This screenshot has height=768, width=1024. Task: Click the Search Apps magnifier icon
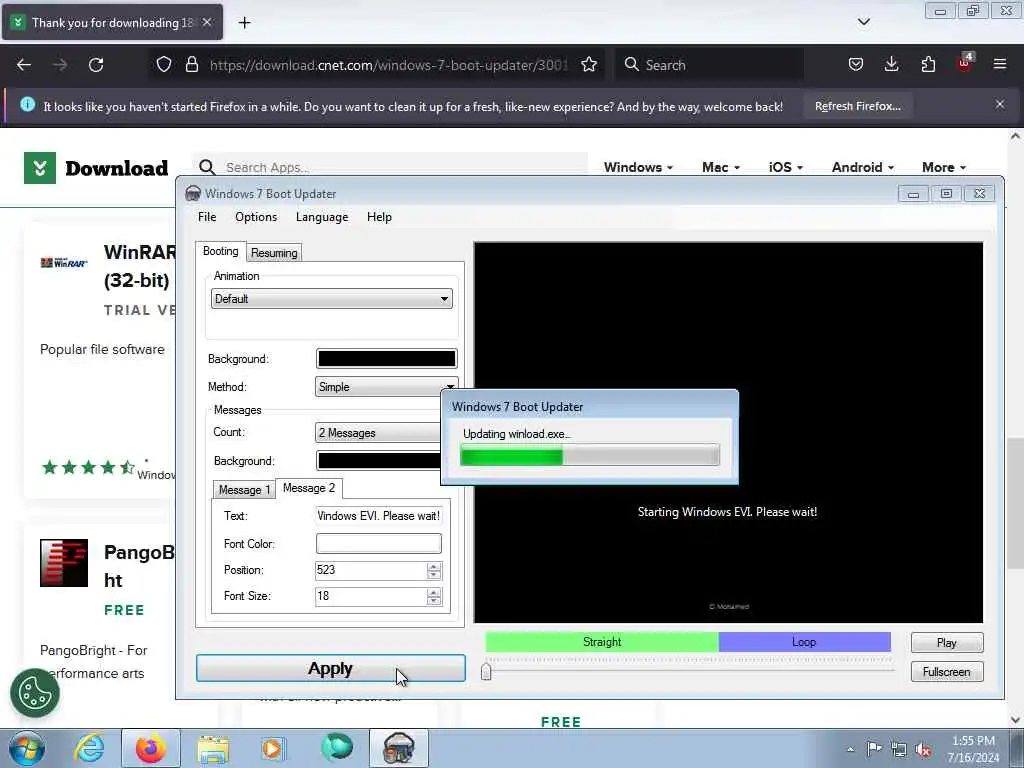coord(207,167)
